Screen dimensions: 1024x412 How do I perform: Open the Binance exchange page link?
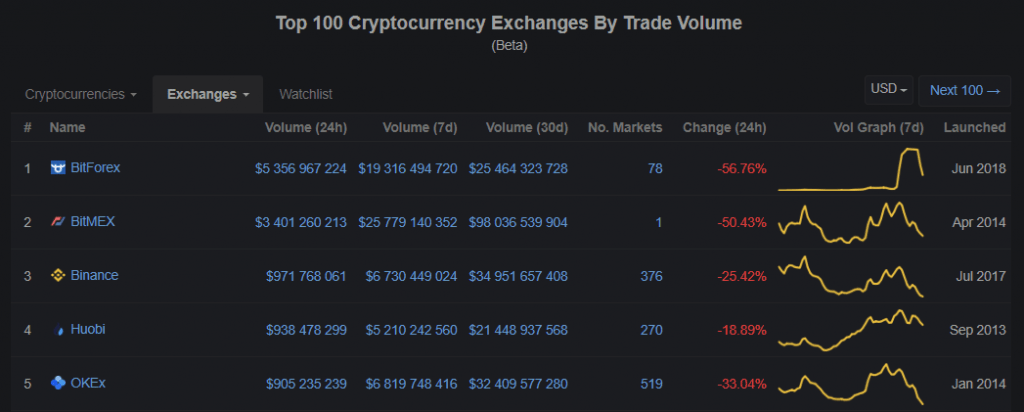(94, 275)
